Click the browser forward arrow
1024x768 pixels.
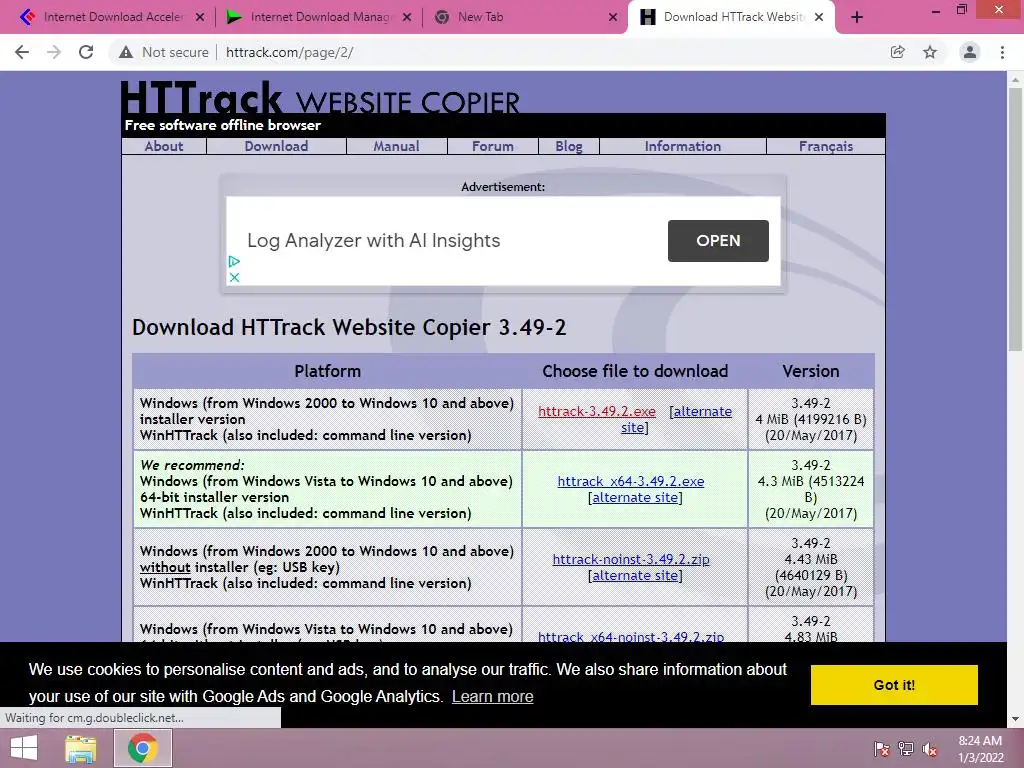54,52
